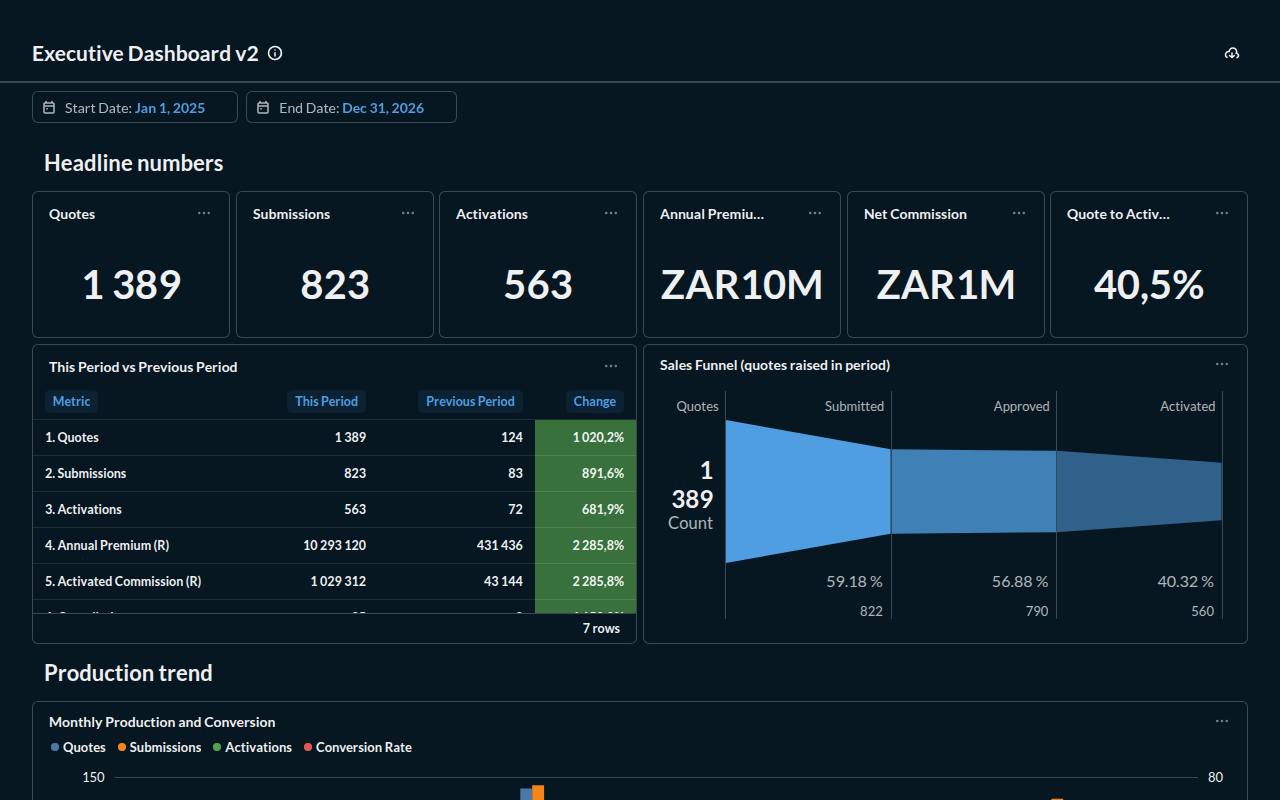Open the Annual Premium card options menu

click(815, 213)
